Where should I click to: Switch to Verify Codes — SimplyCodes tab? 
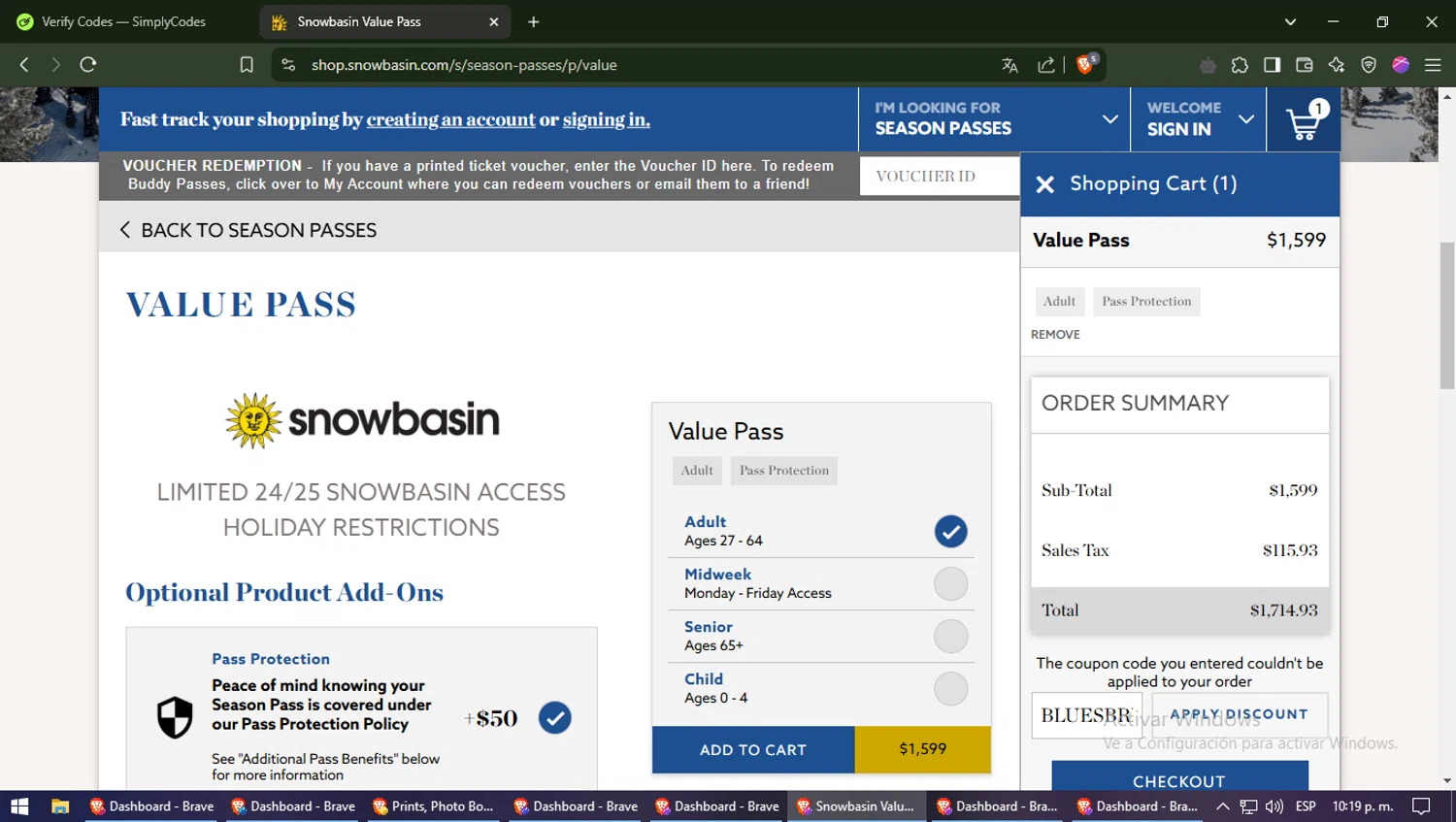coord(126,21)
